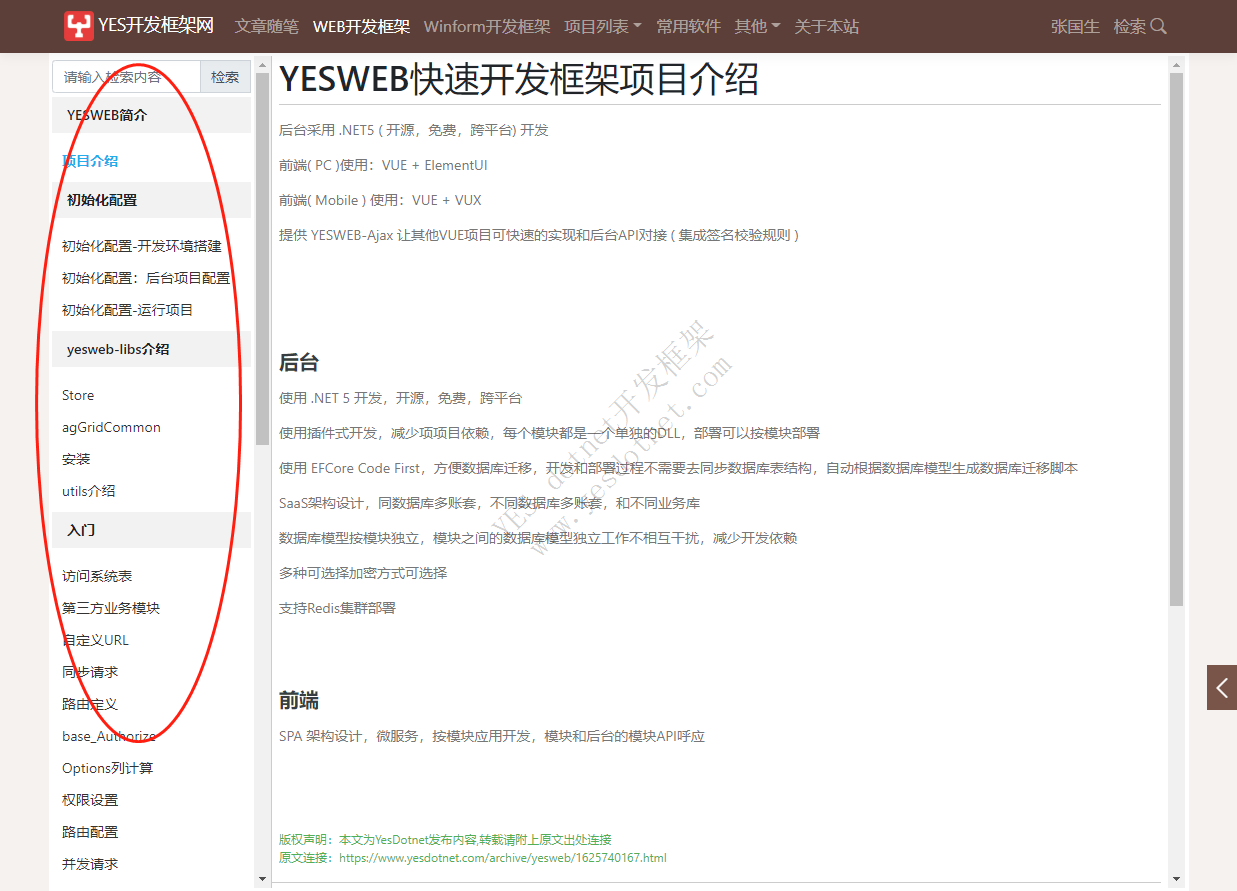Click the YESWEB快速开发框架项目介绍 page title
1237x891 pixels.
pos(519,79)
